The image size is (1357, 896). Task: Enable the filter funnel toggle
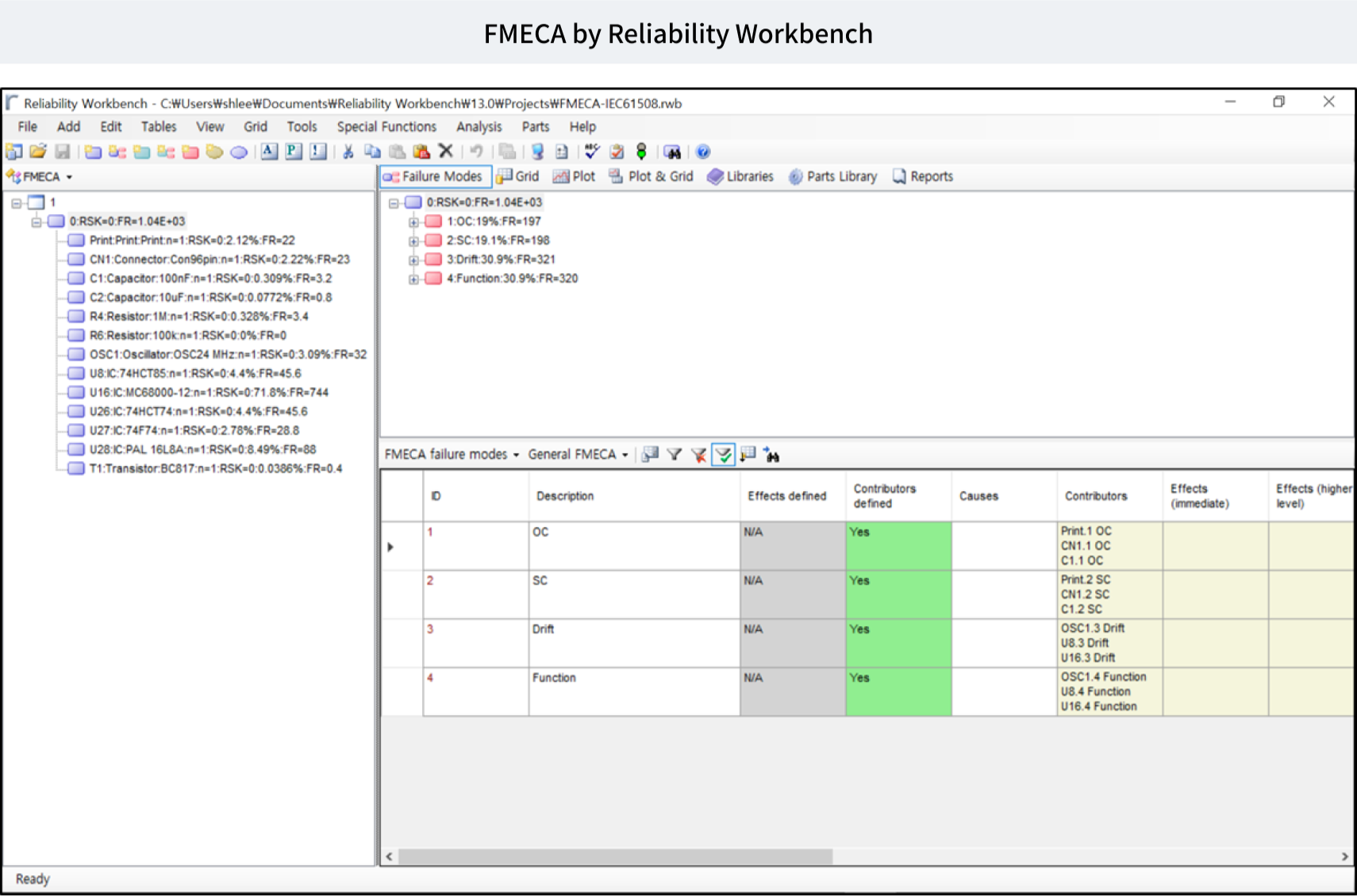click(x=675, y=455)
